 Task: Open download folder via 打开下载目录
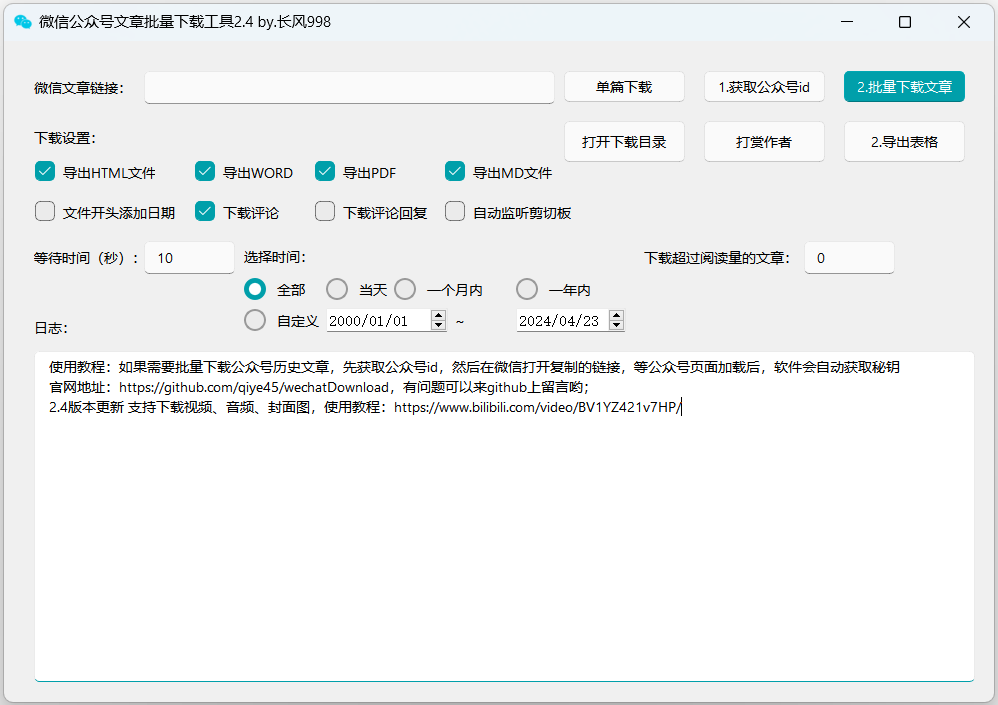(624, 142)
